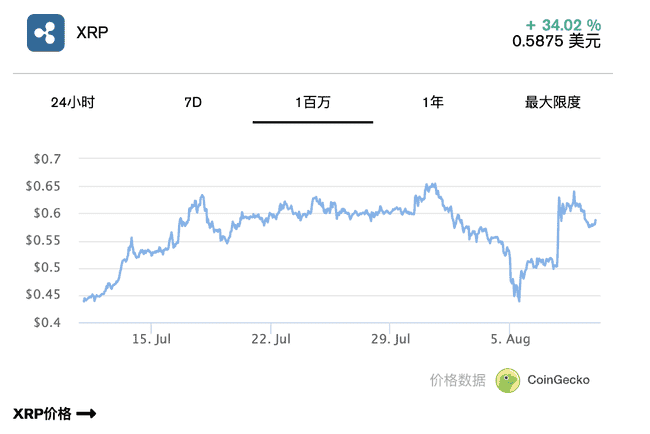Click the 22. Jul date label
Screen dimensions: 650x434
click(x=271, y=339)
